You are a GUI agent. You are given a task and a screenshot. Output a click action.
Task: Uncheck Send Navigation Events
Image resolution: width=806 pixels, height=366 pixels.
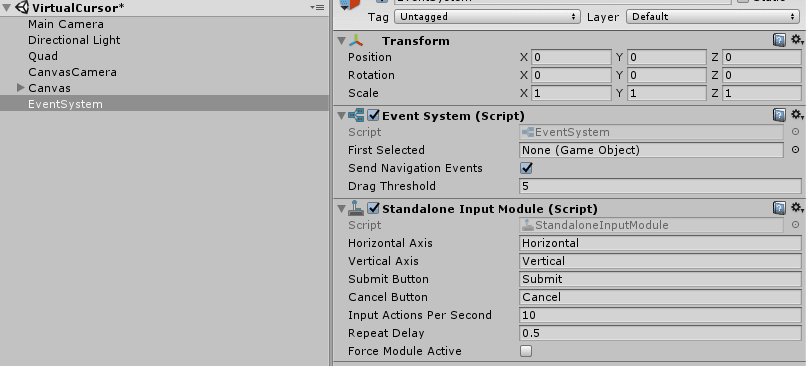(x=526, y=168)
